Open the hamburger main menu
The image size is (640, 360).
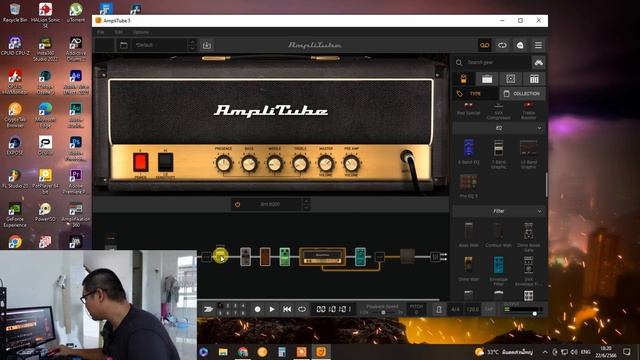[538, 45]
